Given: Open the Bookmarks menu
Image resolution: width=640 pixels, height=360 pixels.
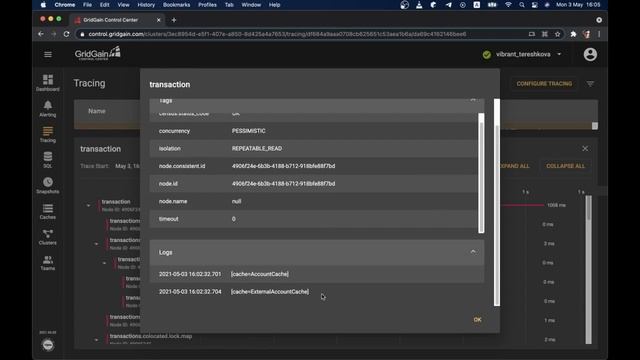Looking at the screenshot, I should [x=176, y=5].
